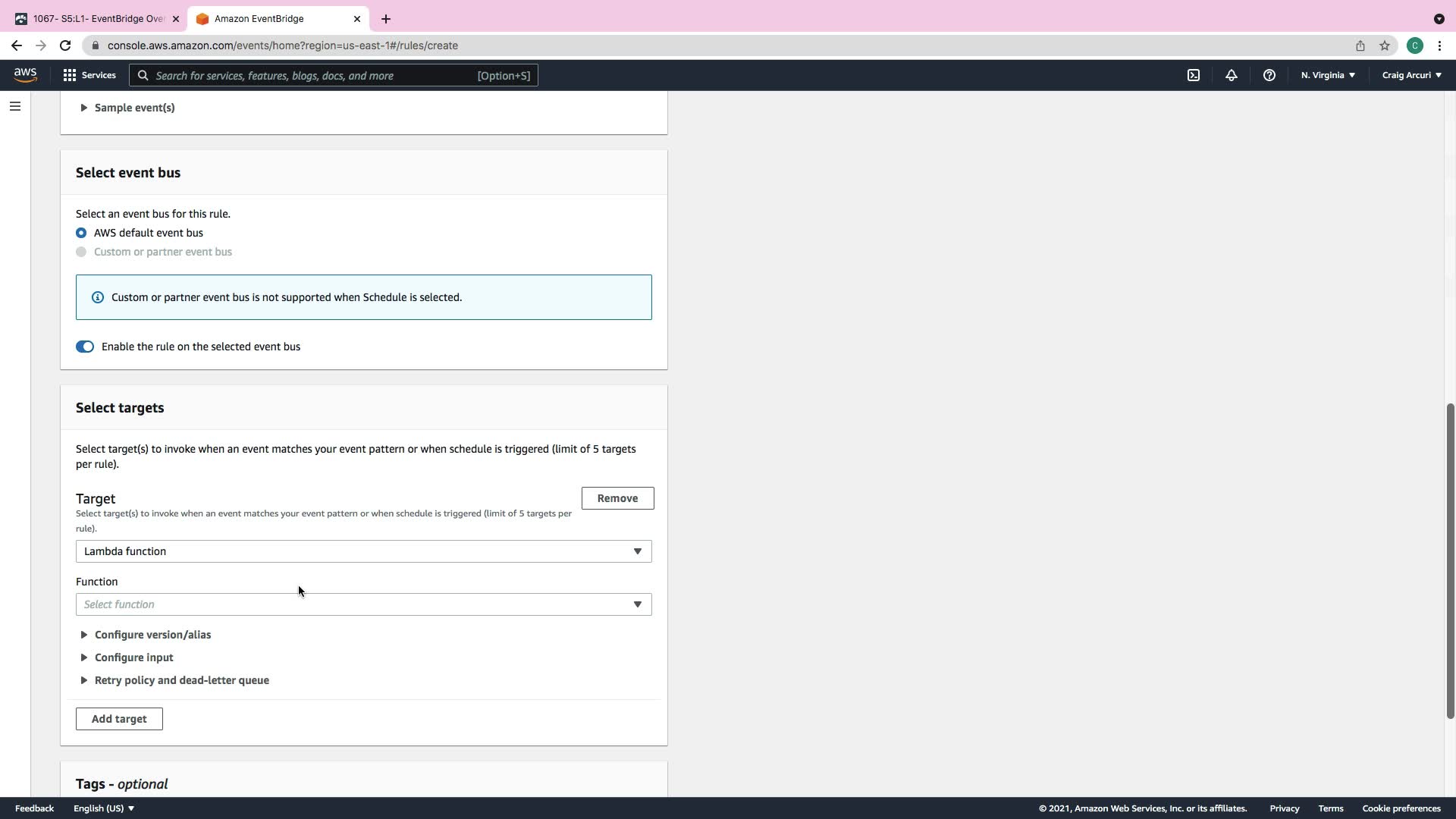Viewport: 1456px width, 819px height.
Task: Switch to the EventBridge Overview browser tab
Action: pyautogui.click(x=97, y=19)
